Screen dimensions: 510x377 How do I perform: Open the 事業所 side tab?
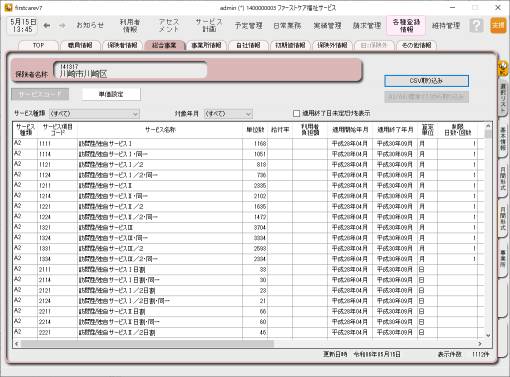pos(503,260)
